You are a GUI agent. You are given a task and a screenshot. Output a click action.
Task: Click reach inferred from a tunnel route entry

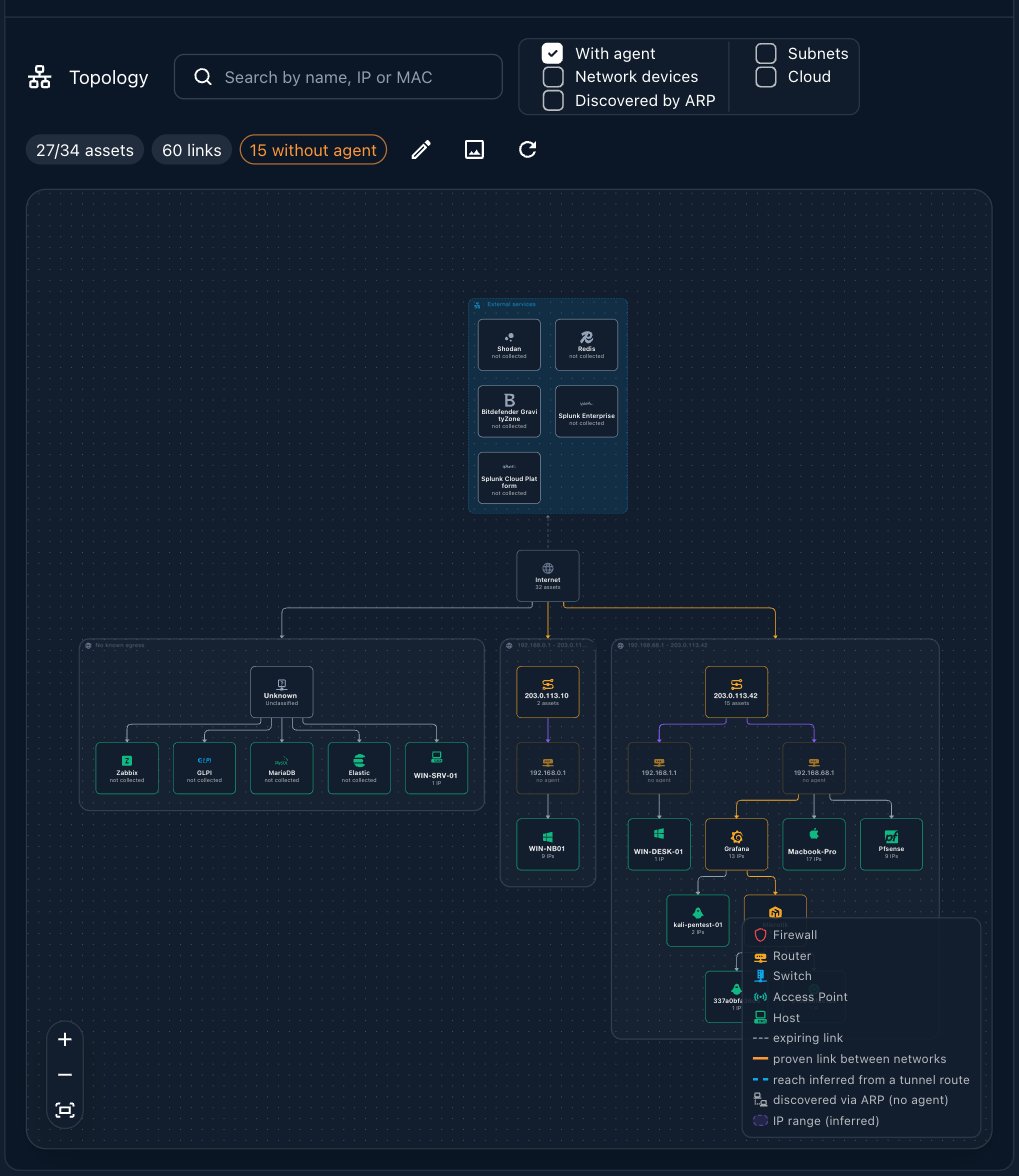(x=862, y=1081)
